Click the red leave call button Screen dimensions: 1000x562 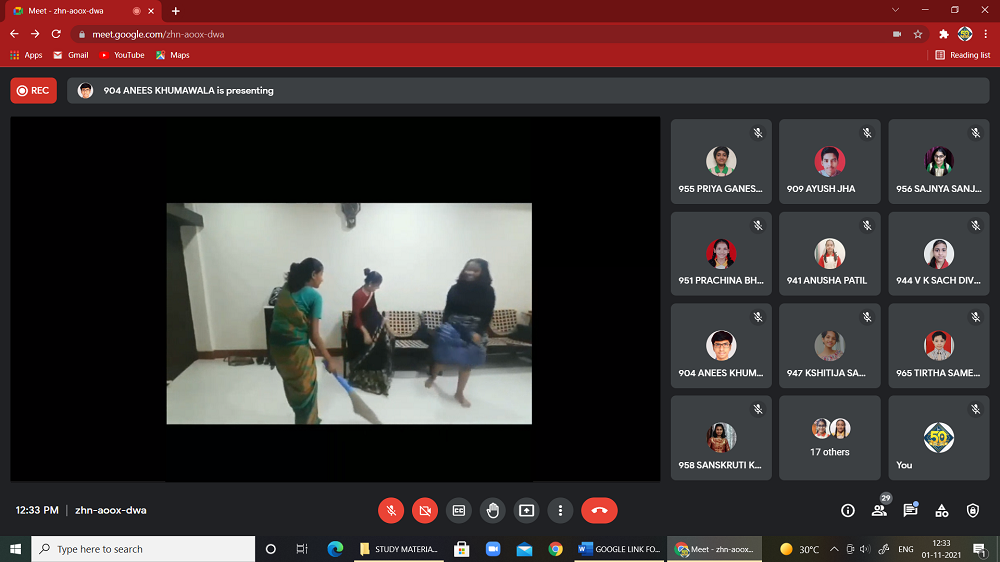(x=599, y=510)
